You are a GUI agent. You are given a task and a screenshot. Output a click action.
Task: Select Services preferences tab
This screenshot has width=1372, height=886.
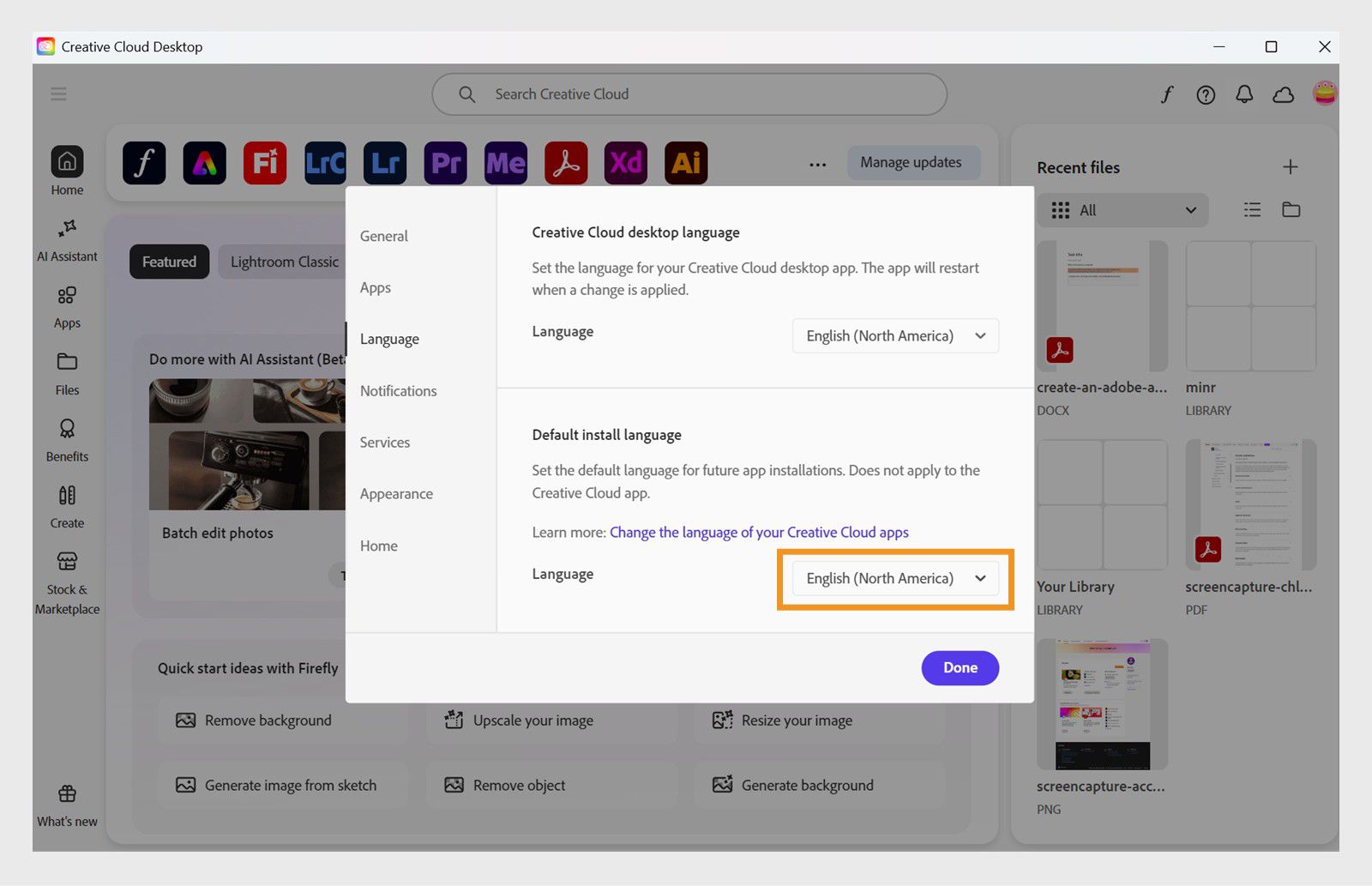pyautogui.click(x=385, y=443)
